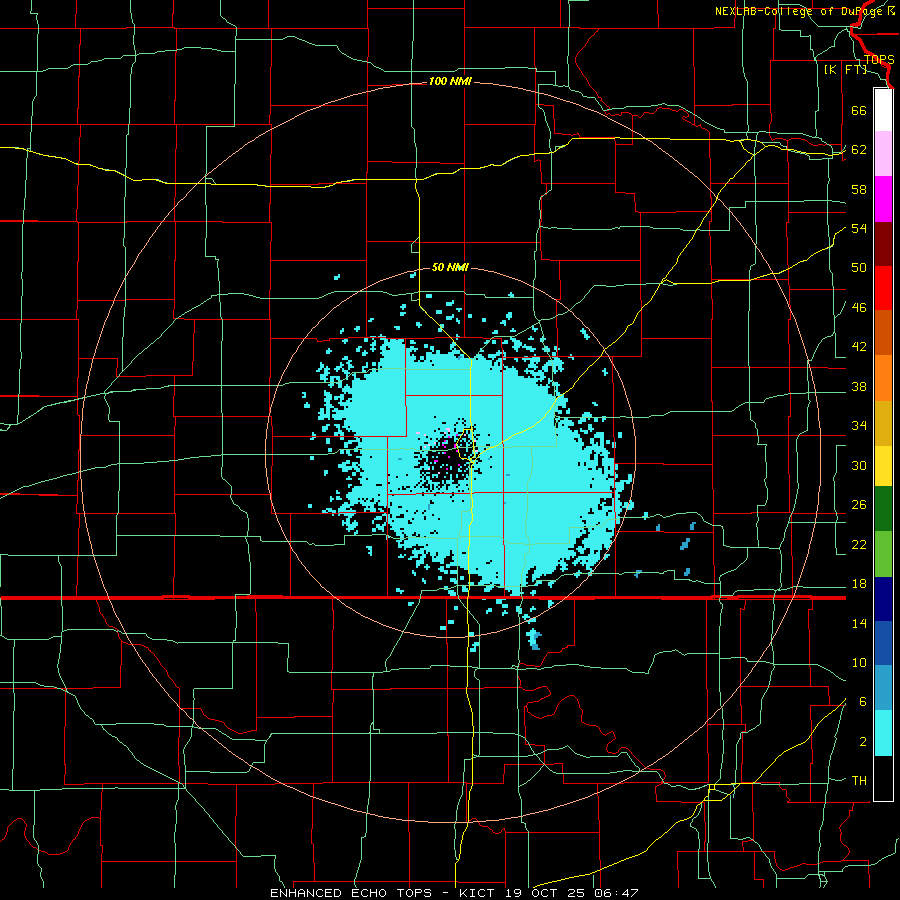Click the "38" legend value
This screenshot has height=900, width=900.
coord(859,387)
